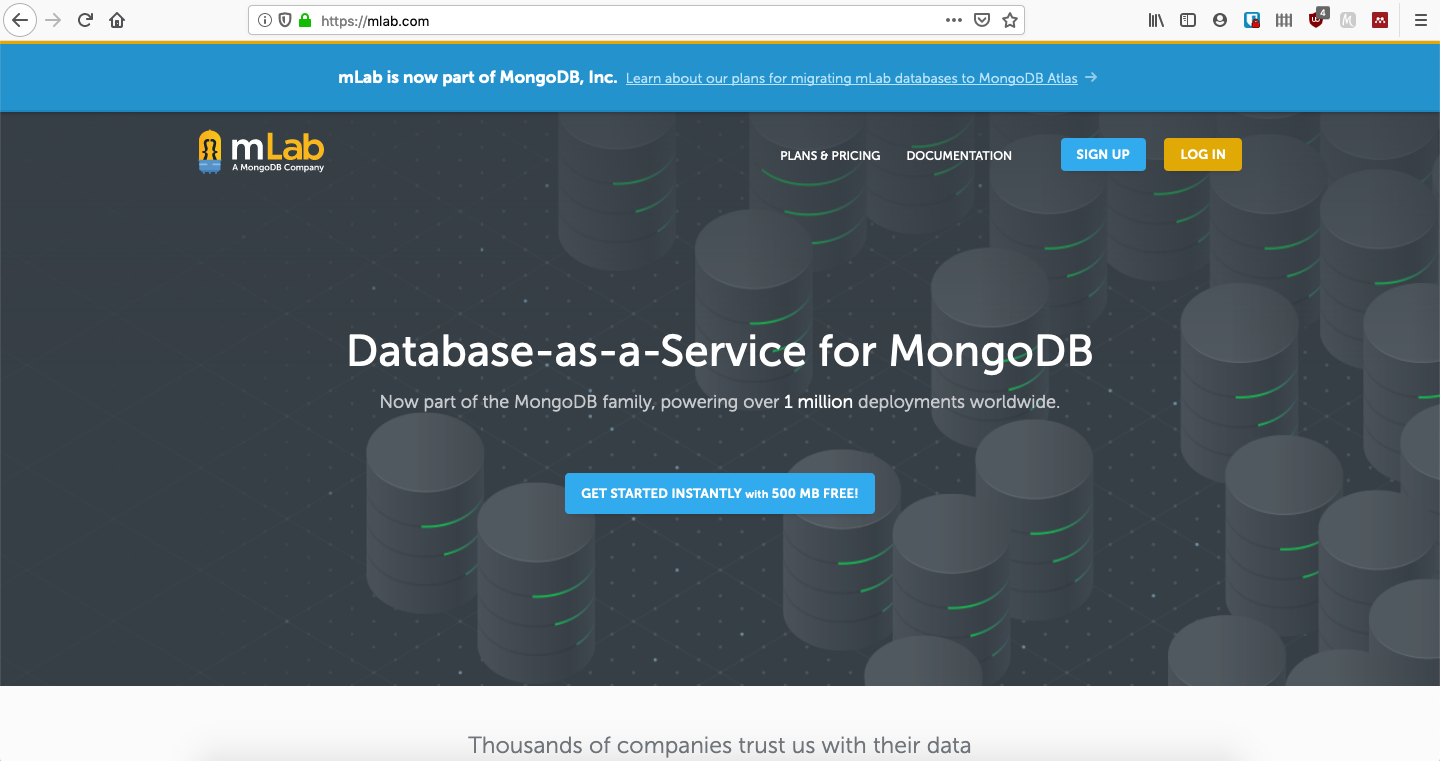Open the browser home page icon
1440x761 pixels.
point(117,20)
